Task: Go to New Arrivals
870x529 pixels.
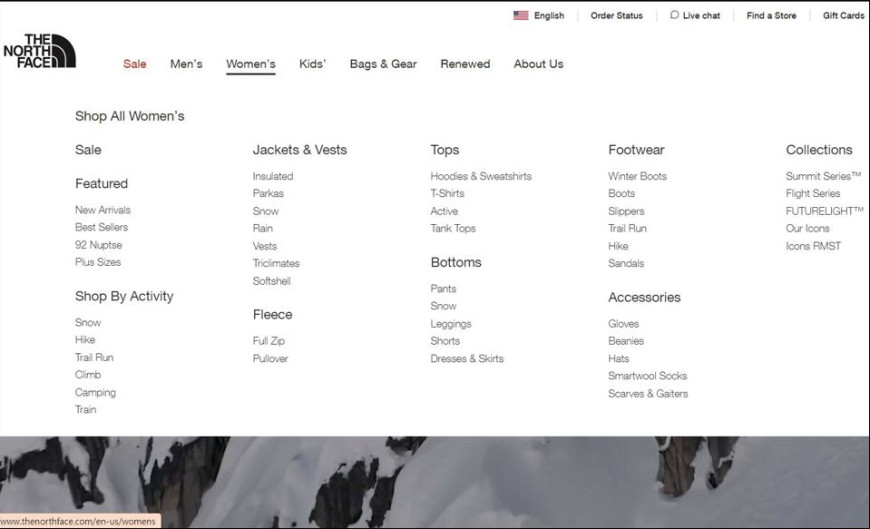Action: tap(103, 210)
